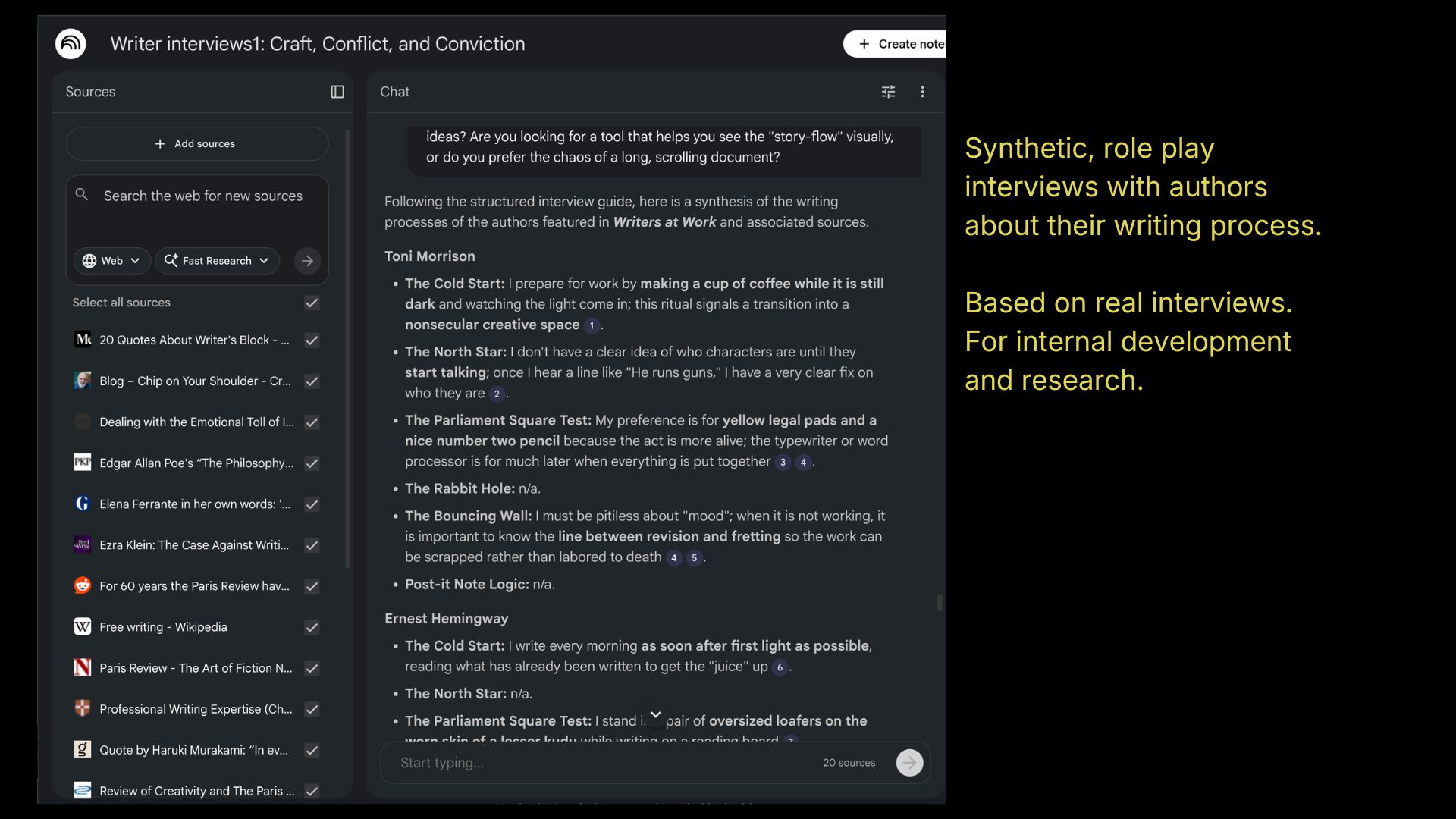Click citation number 6 under Hemingway
Screen dimensions: 1456x819
(780, 667)
